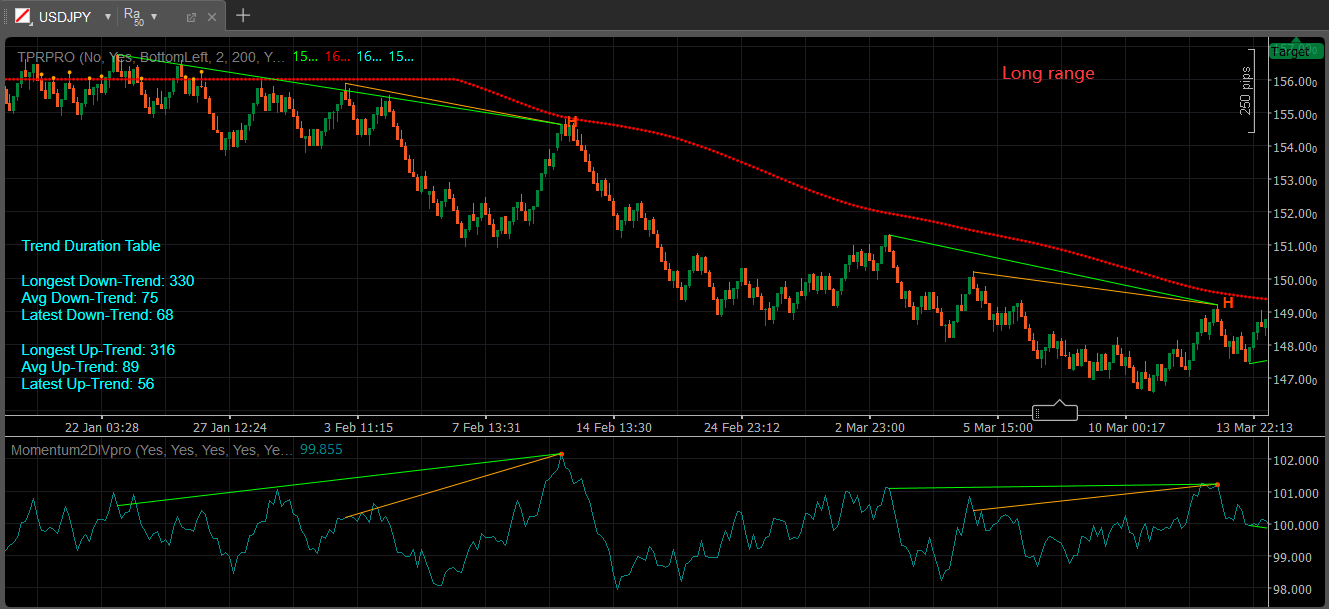Detach the USDJPY chart into a window

tap(191, 17)
